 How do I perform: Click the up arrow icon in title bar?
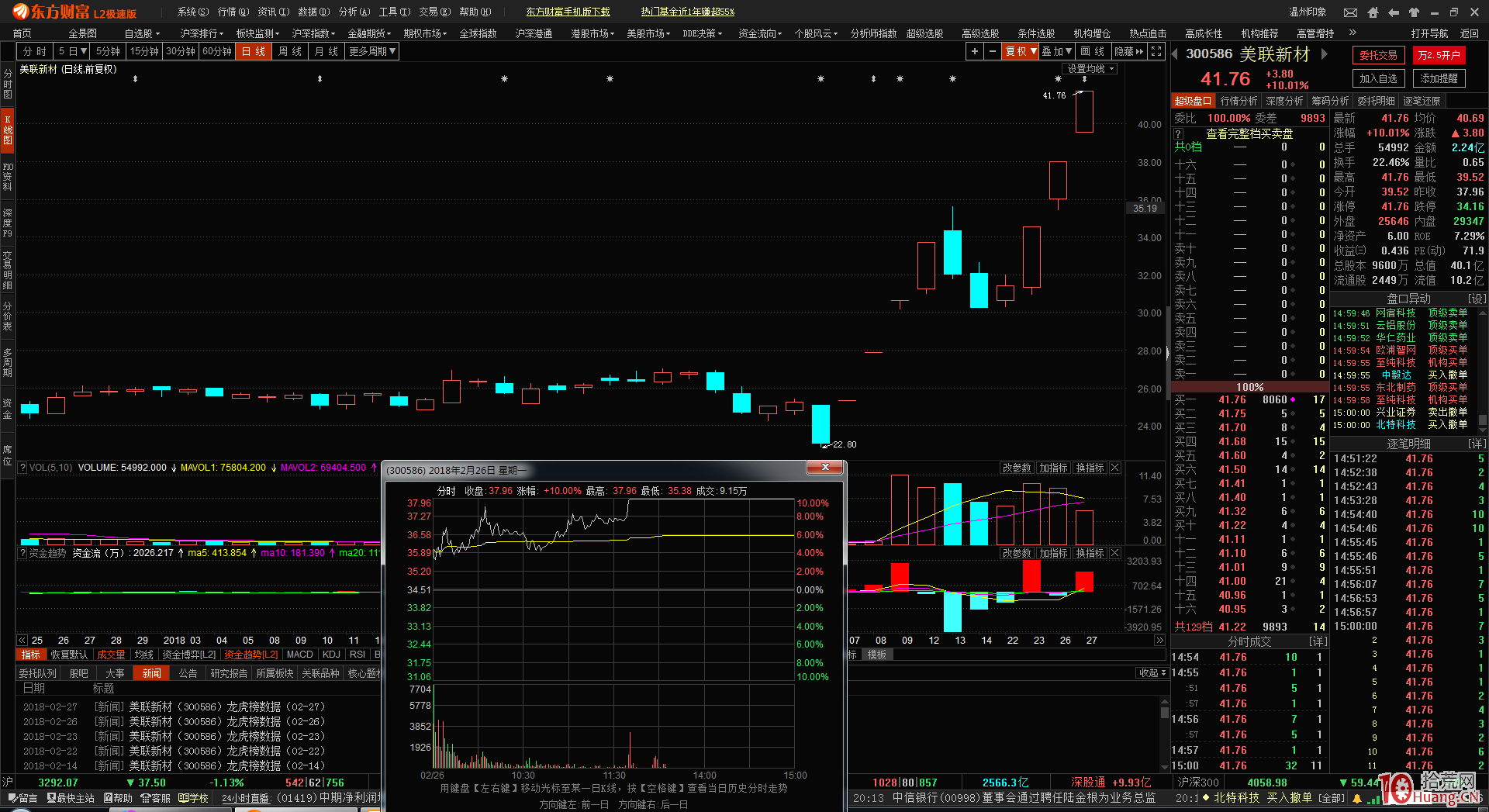[x=1414, y=12]
